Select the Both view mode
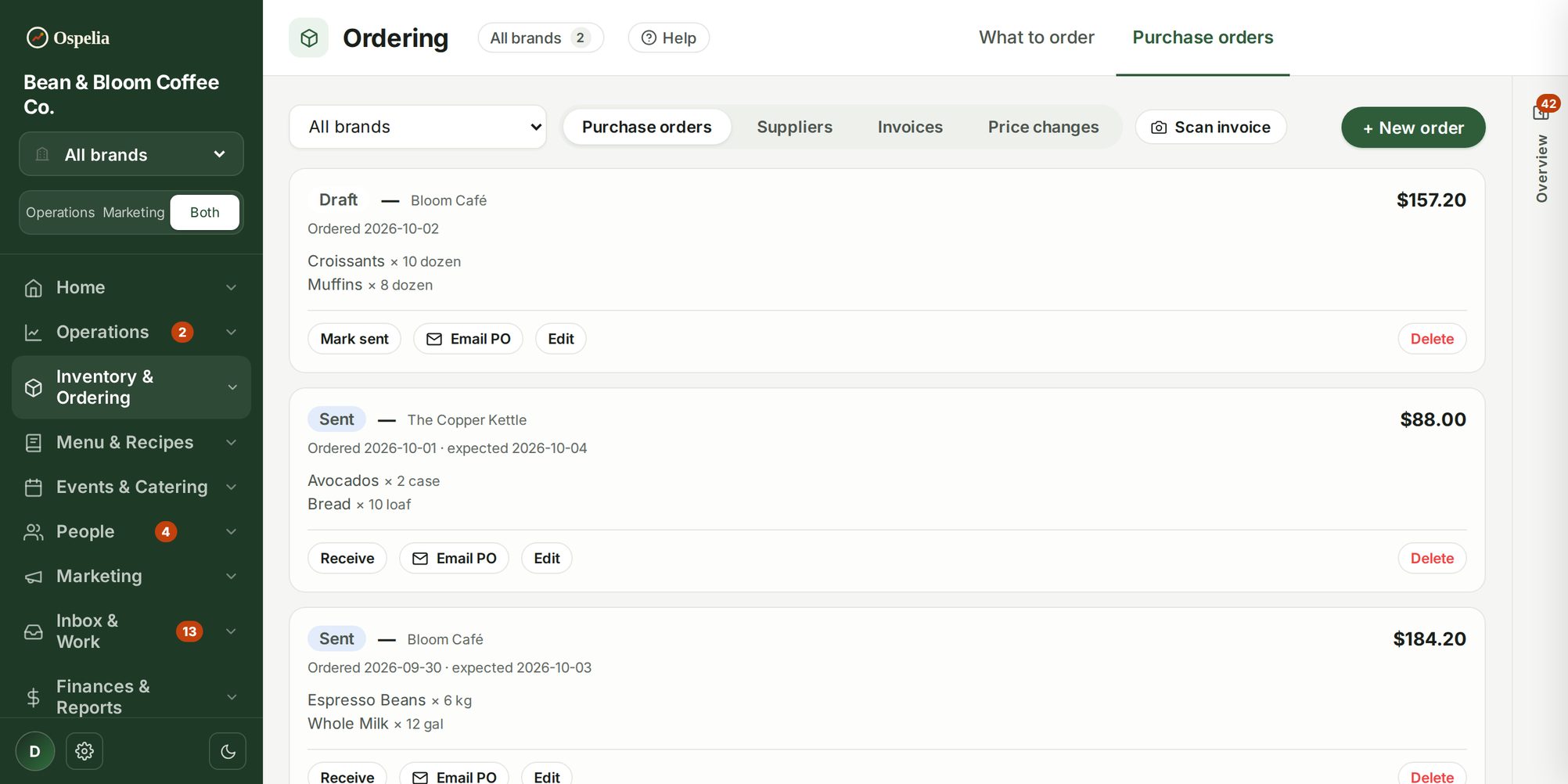 [x=204, y=213]
